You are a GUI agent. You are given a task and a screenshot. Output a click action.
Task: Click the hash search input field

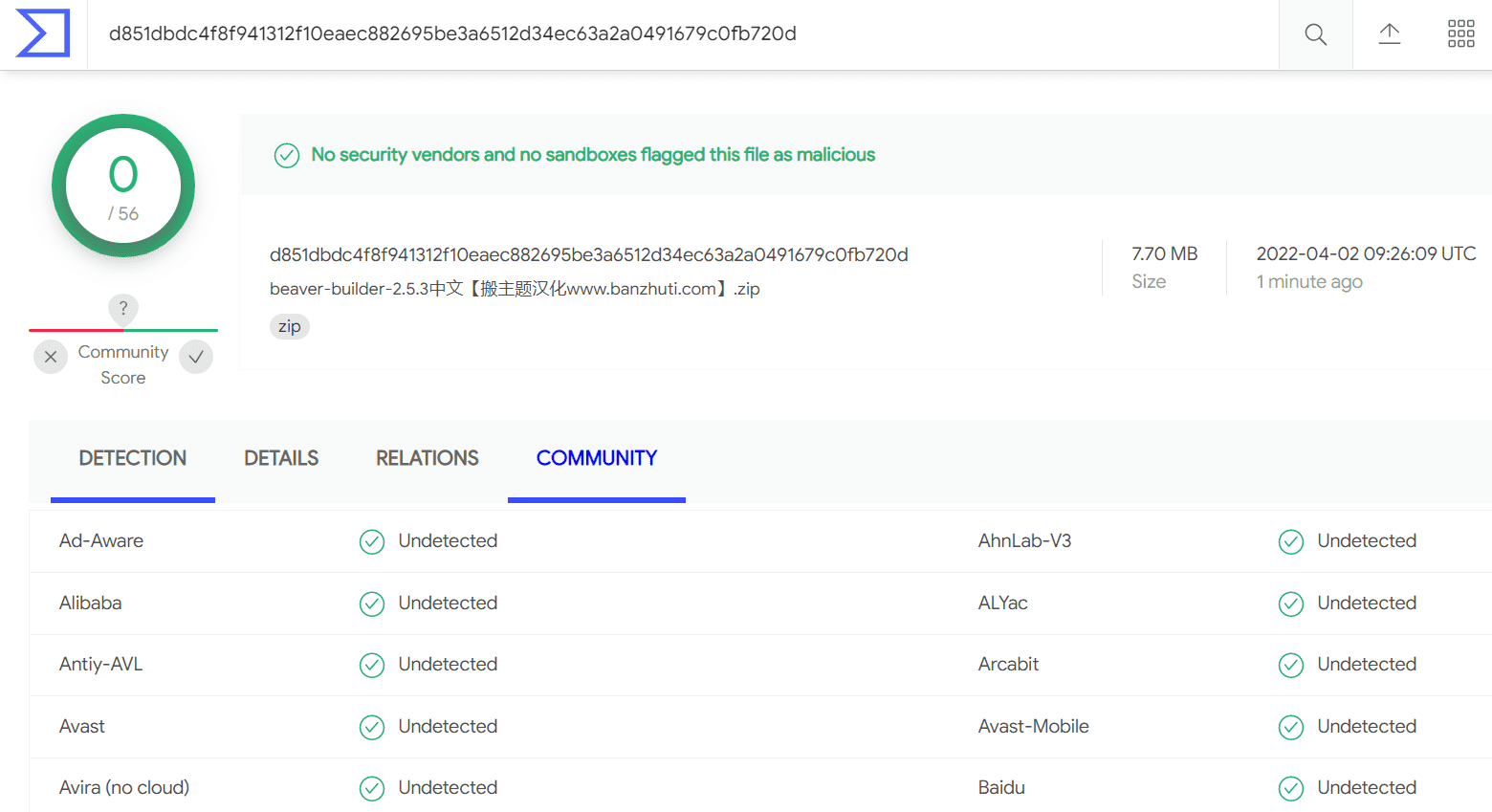[683, 34]
